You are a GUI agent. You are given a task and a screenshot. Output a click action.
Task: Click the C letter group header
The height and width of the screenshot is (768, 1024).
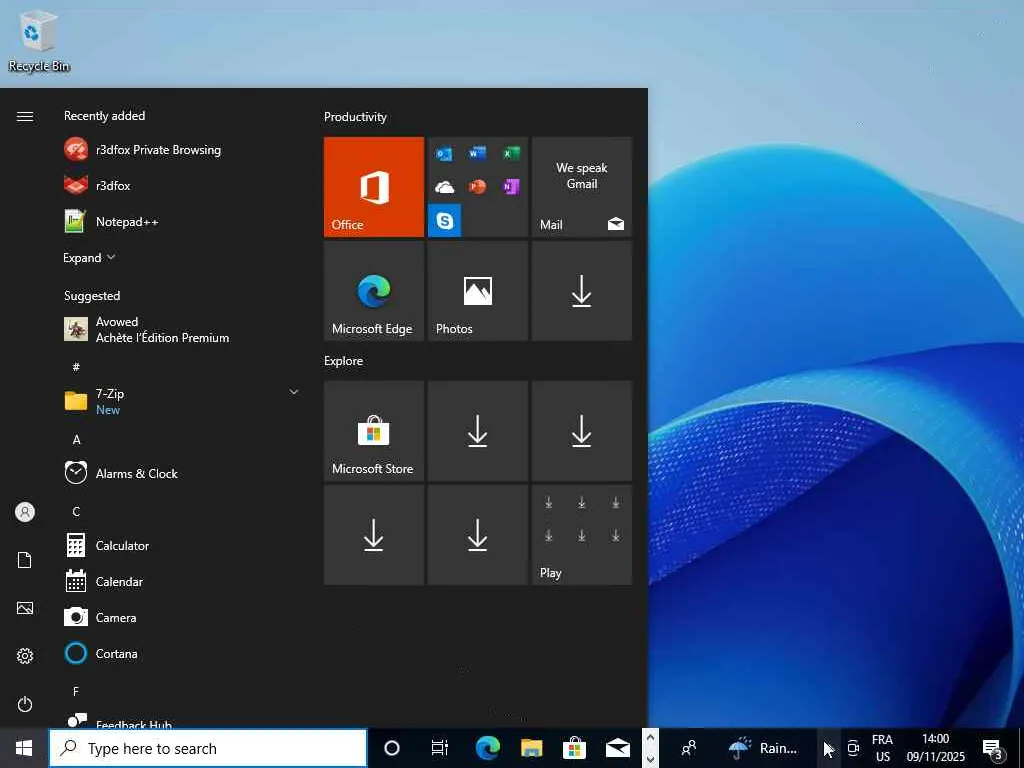(x=76, y=511)
